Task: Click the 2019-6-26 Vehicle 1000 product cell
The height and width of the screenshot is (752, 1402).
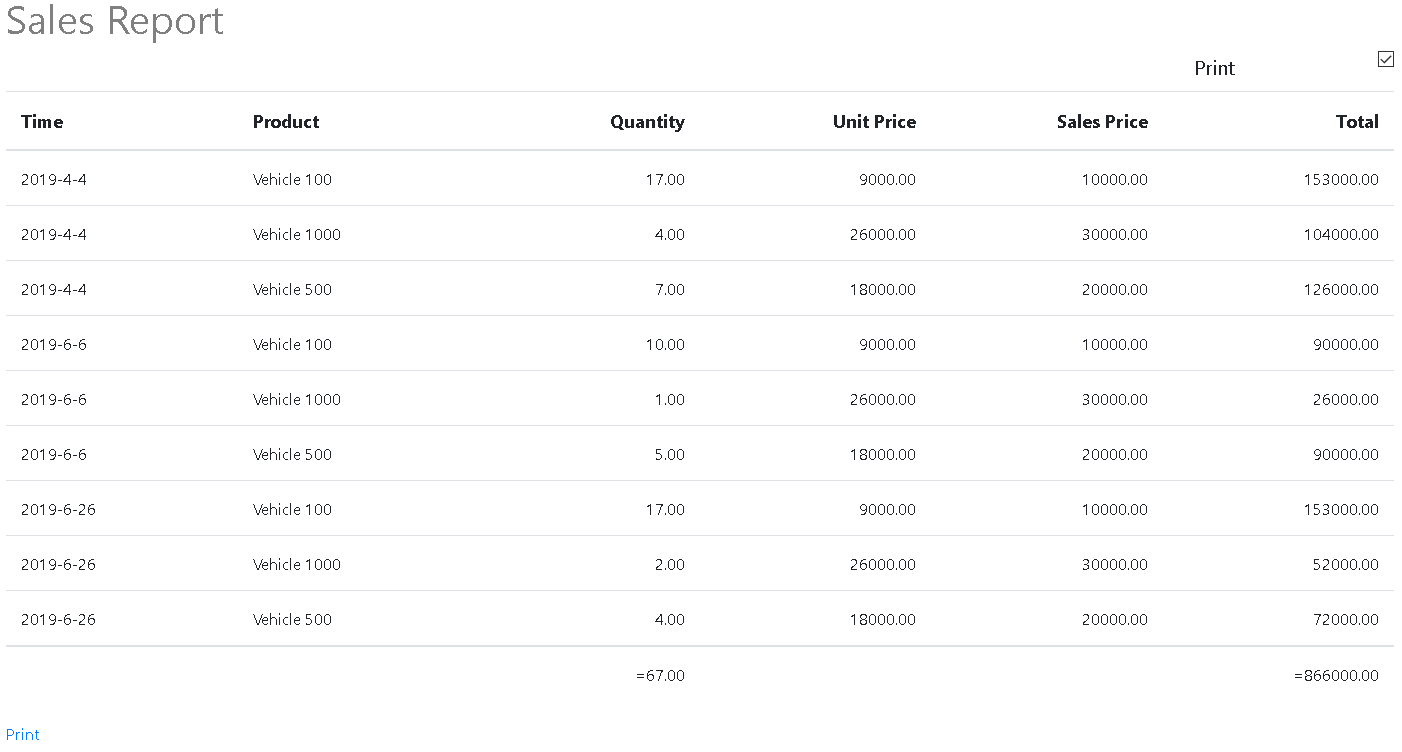Action: (297, 564)
